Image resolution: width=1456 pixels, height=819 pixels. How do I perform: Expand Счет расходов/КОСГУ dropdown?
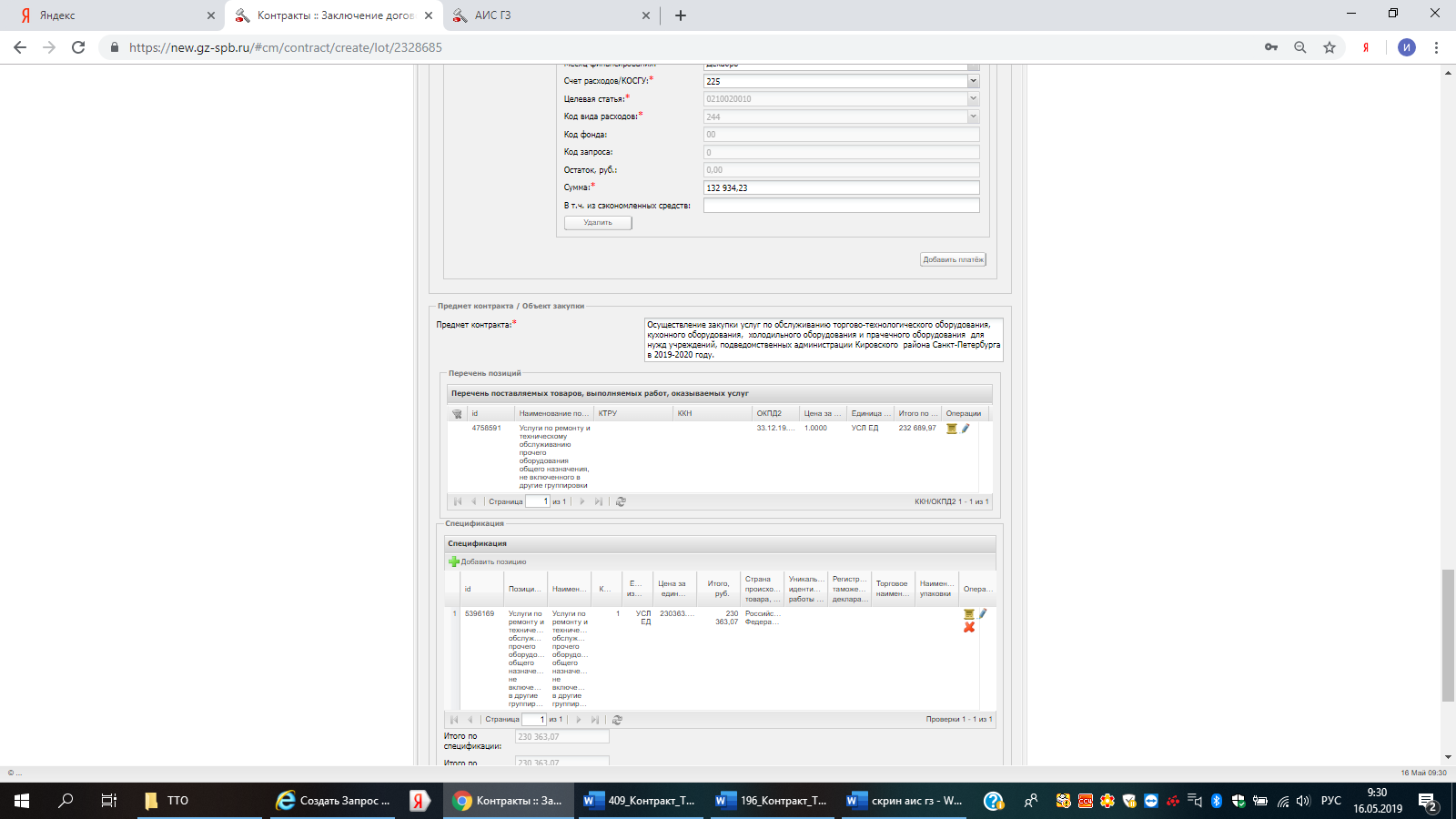click(x=973, y=81)
